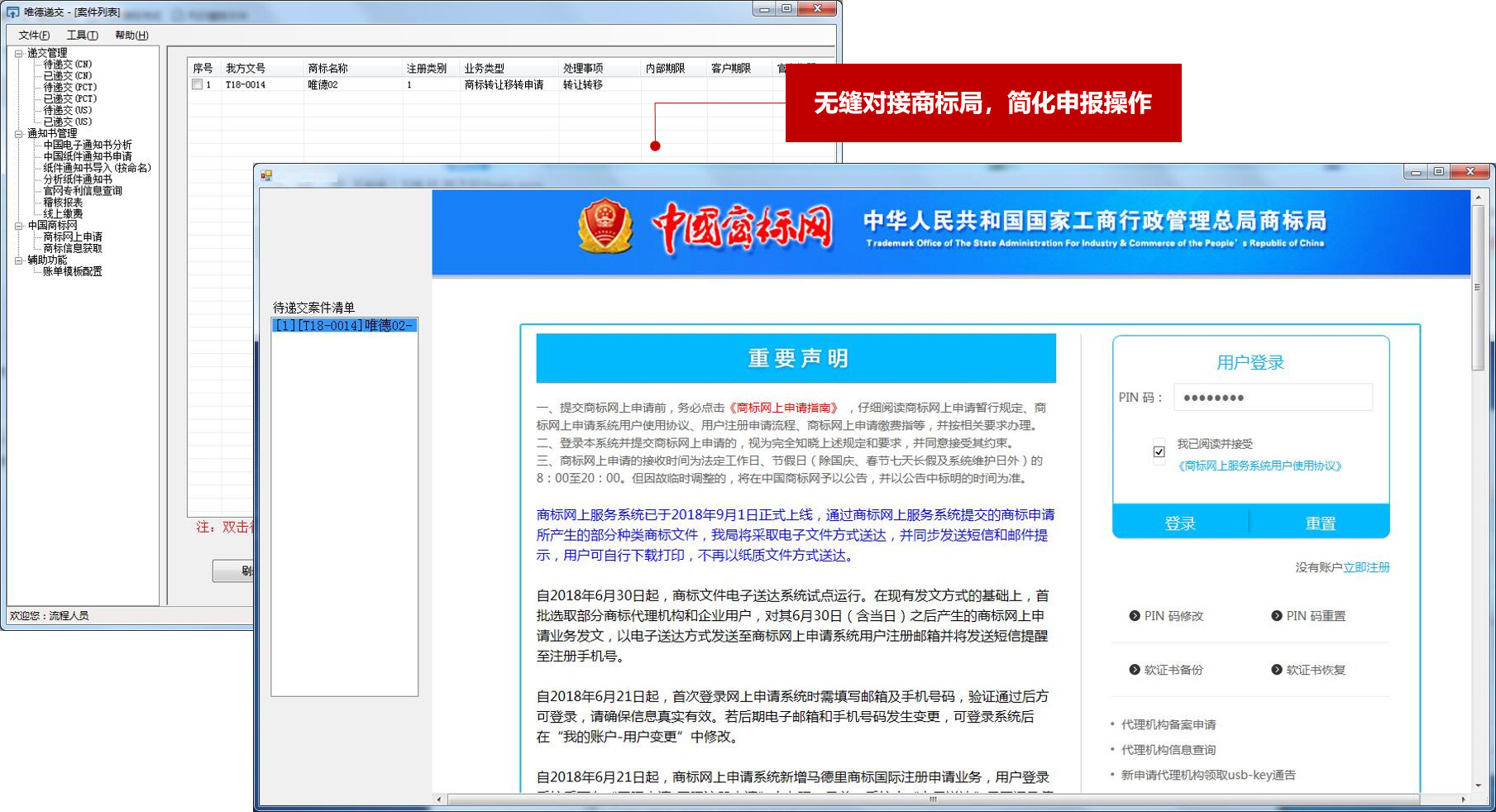Open 官网专利信息查询 tree item

[83, 191]
